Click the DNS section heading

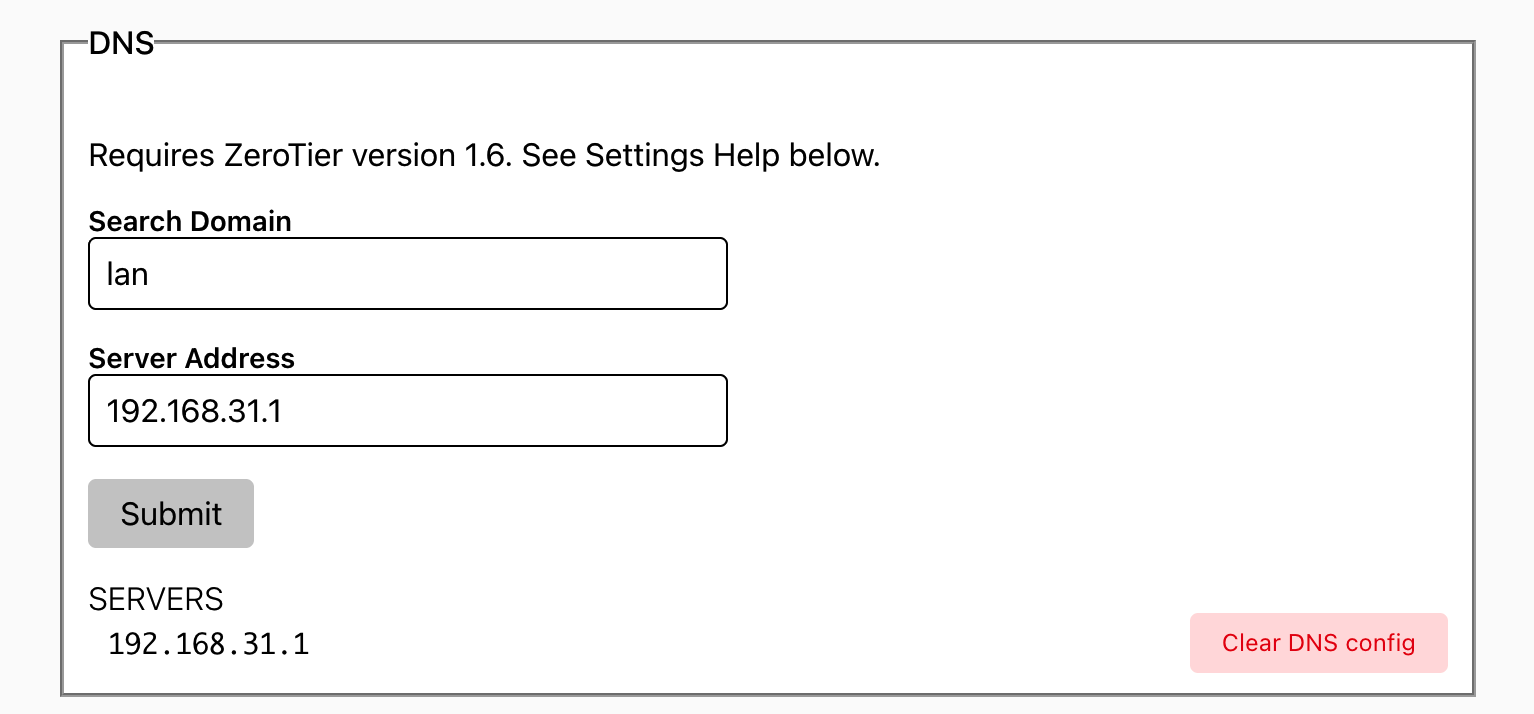point(121,44)
